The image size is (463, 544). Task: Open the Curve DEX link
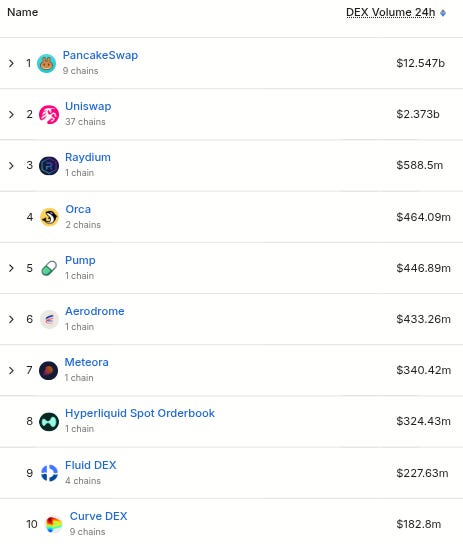98,516
